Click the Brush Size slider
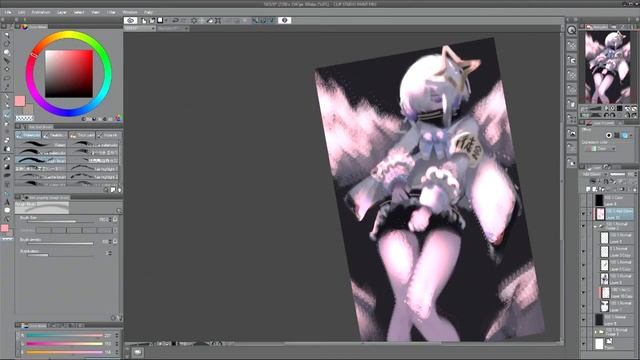 (61, 221)
